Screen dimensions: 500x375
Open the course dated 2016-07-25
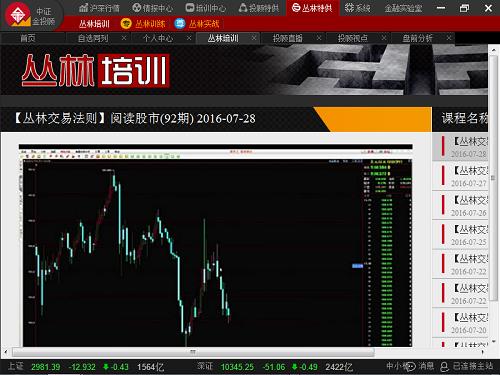[x=460, y=235]
